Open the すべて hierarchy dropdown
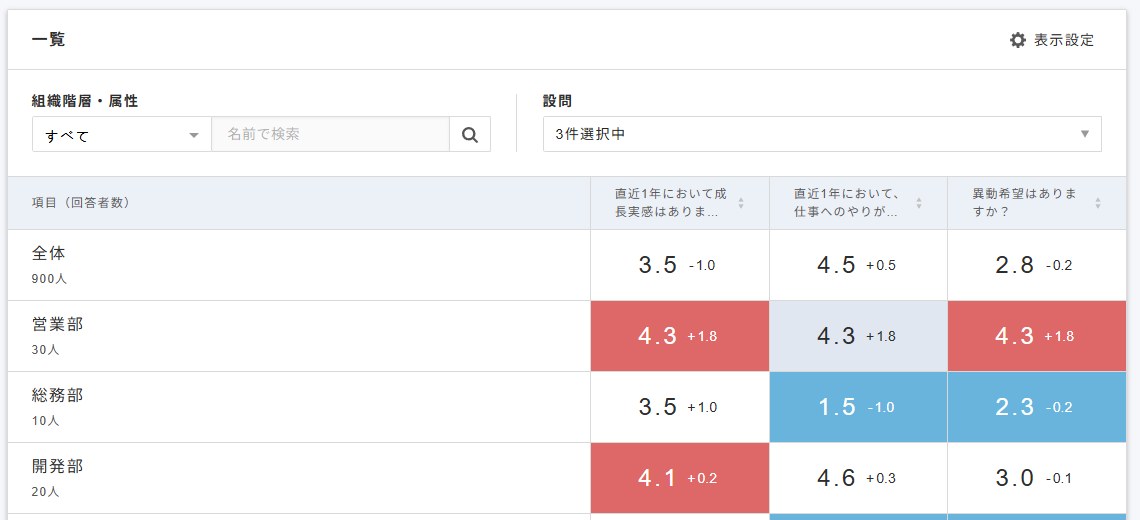 click(x=122, y=134)
